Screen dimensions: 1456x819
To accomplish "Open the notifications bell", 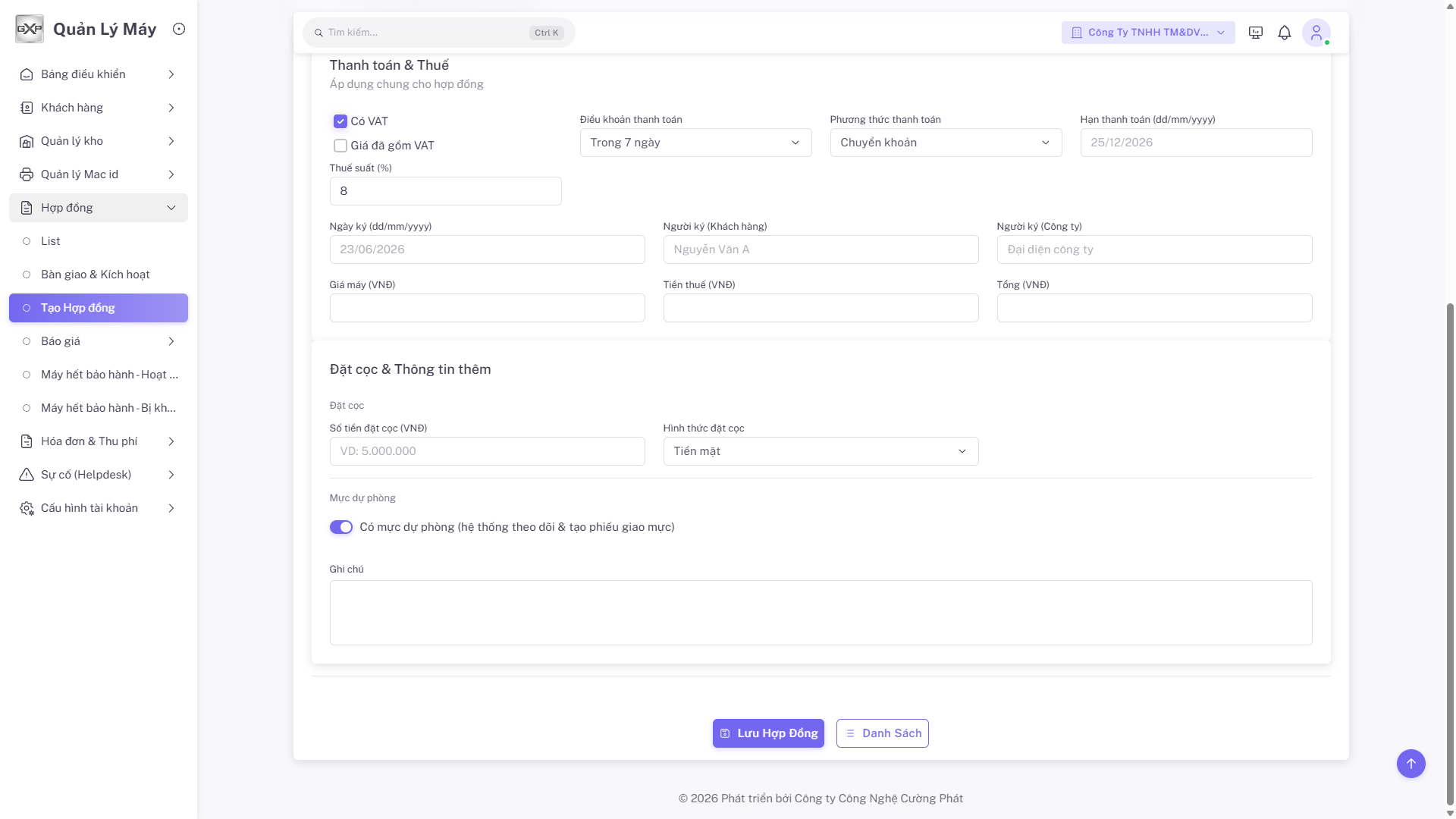I will [x=1285, y=33].
